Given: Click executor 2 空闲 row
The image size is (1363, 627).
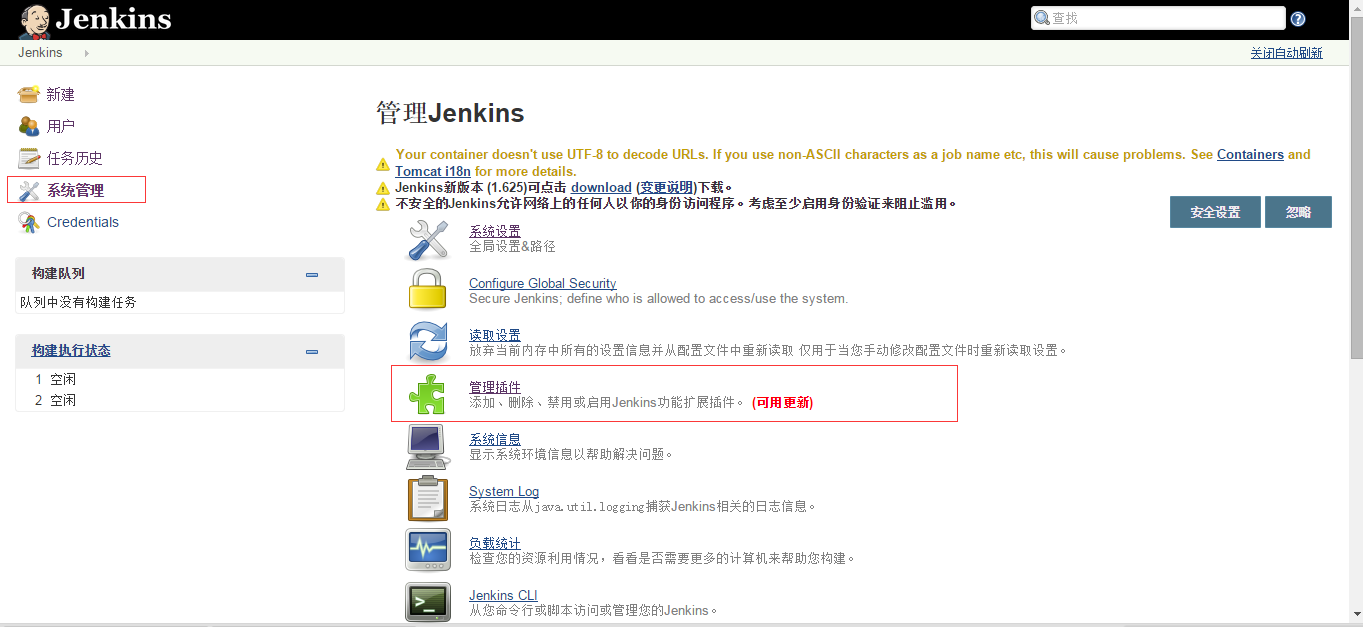Looking at the screenshot, I should [x=180, y=400].
